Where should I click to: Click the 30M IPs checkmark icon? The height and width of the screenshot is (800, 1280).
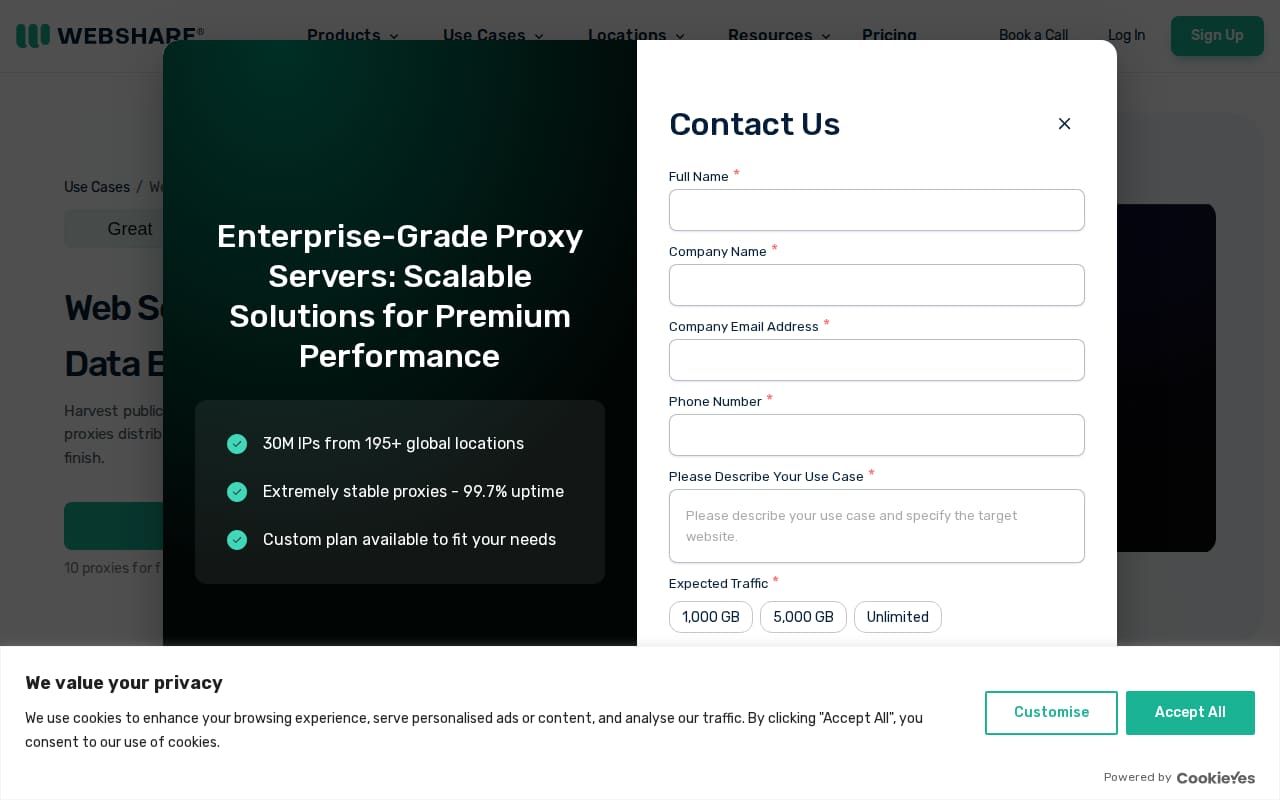tap(237, 444)
